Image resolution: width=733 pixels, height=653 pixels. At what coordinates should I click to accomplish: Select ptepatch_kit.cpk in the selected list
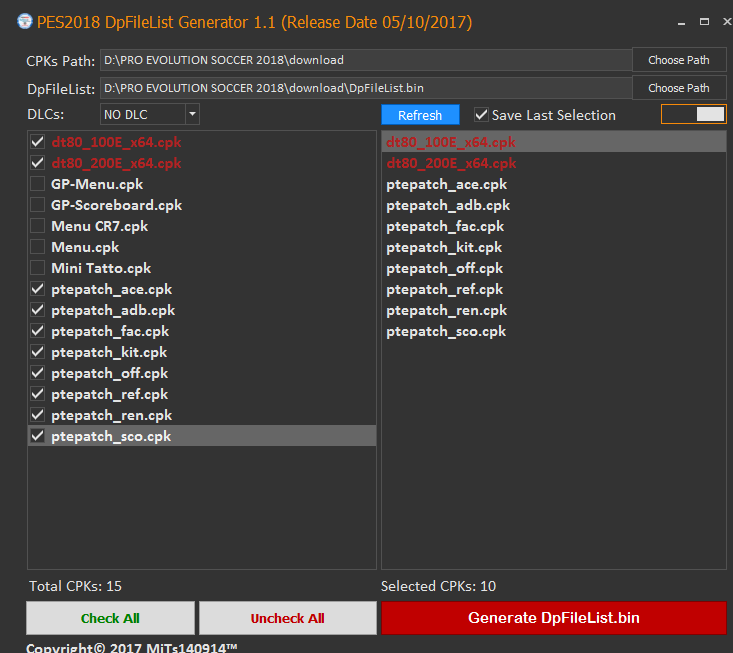[x=554, y=247]
